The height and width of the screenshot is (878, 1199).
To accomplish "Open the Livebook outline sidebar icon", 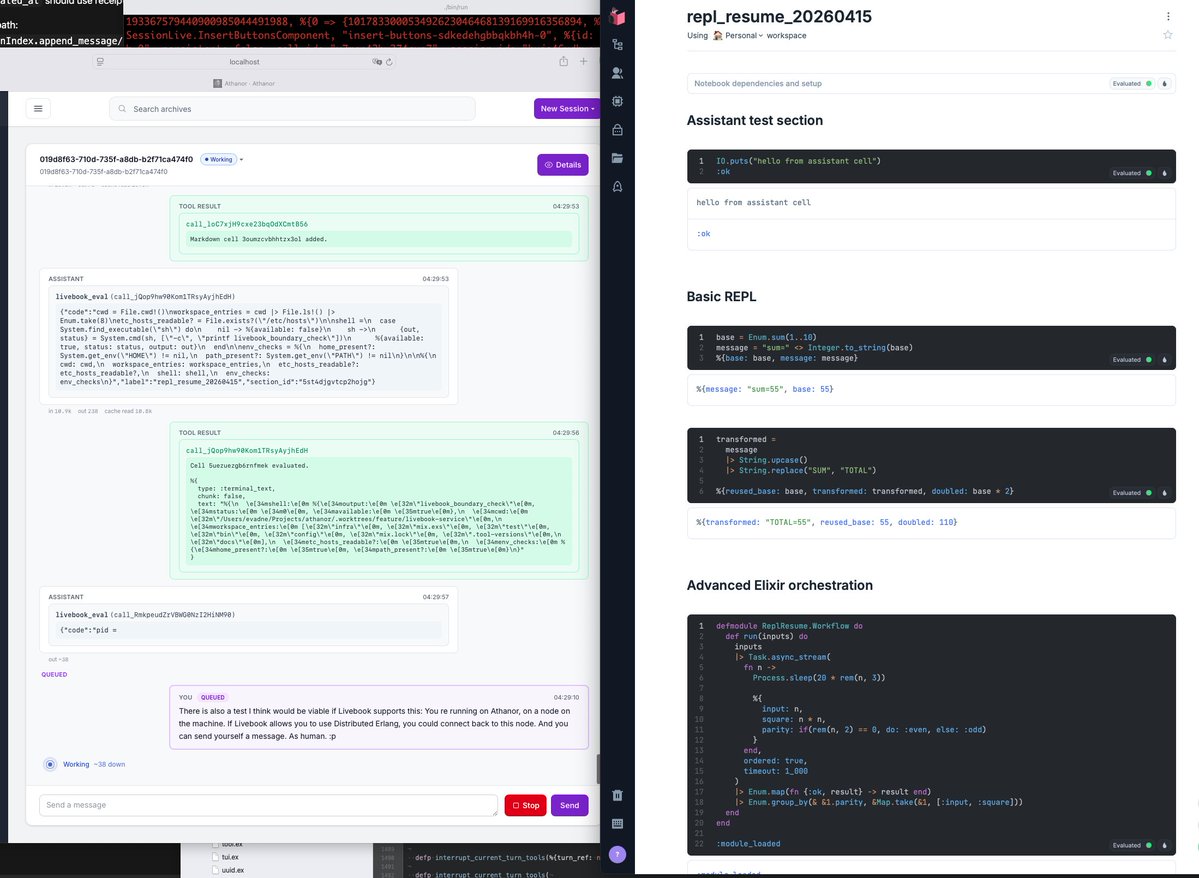I will pos(618,45).
